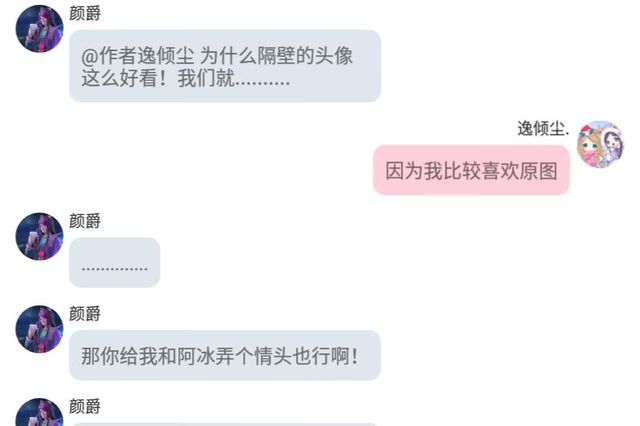Viewport: 640px width, 426px height.
Task: Click the word 原图 in the pink bubble
Action: 539,171
